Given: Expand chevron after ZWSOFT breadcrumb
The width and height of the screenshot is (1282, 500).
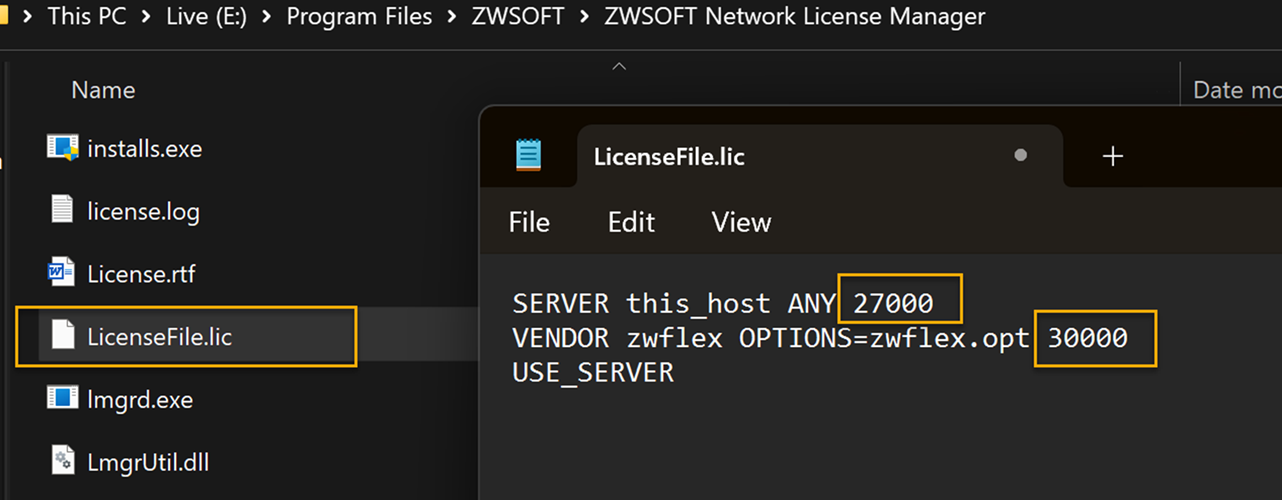Looking at the screenshot, I should 583,17.
